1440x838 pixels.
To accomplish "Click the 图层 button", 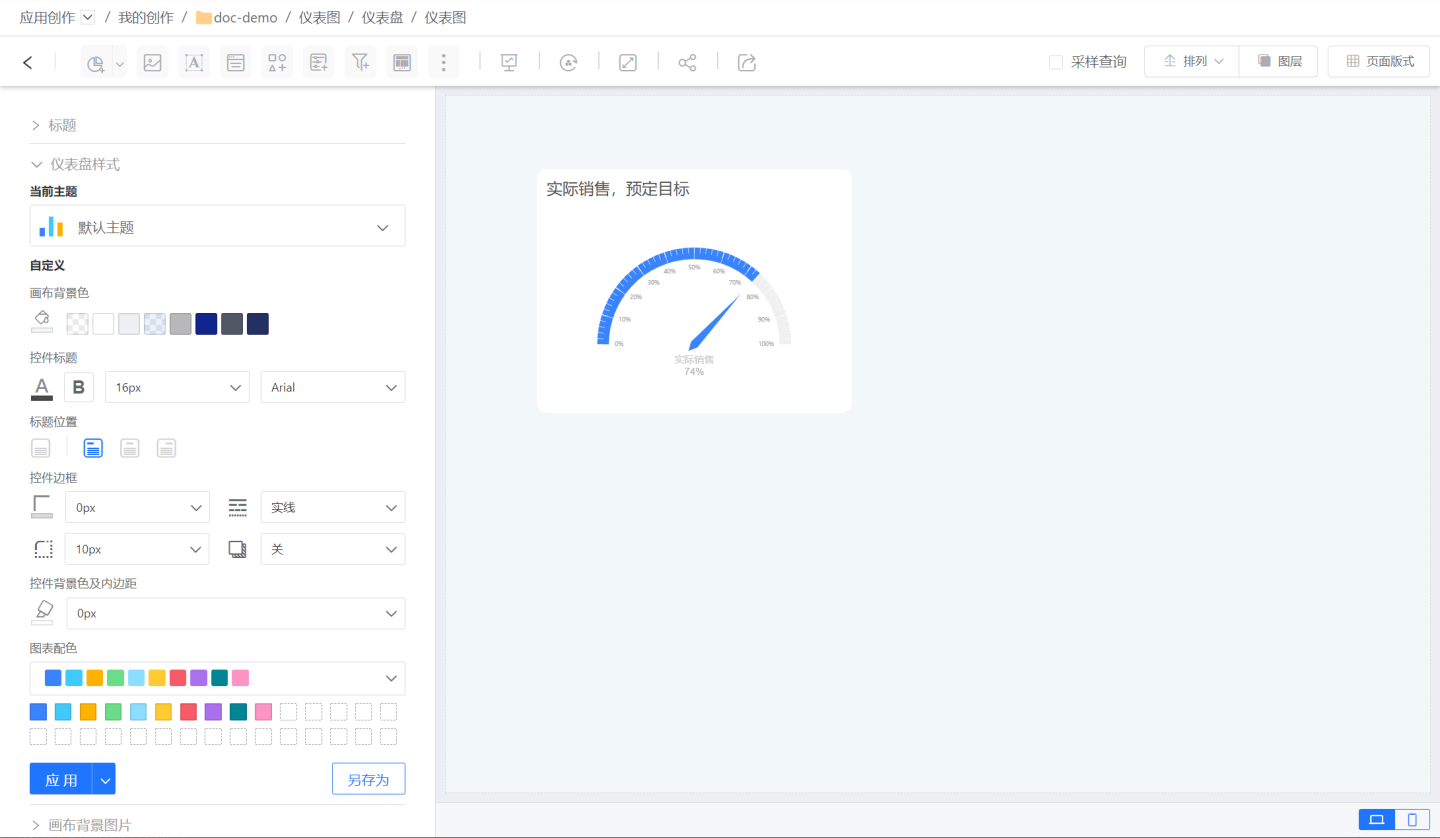I will tap(1279, 62).
